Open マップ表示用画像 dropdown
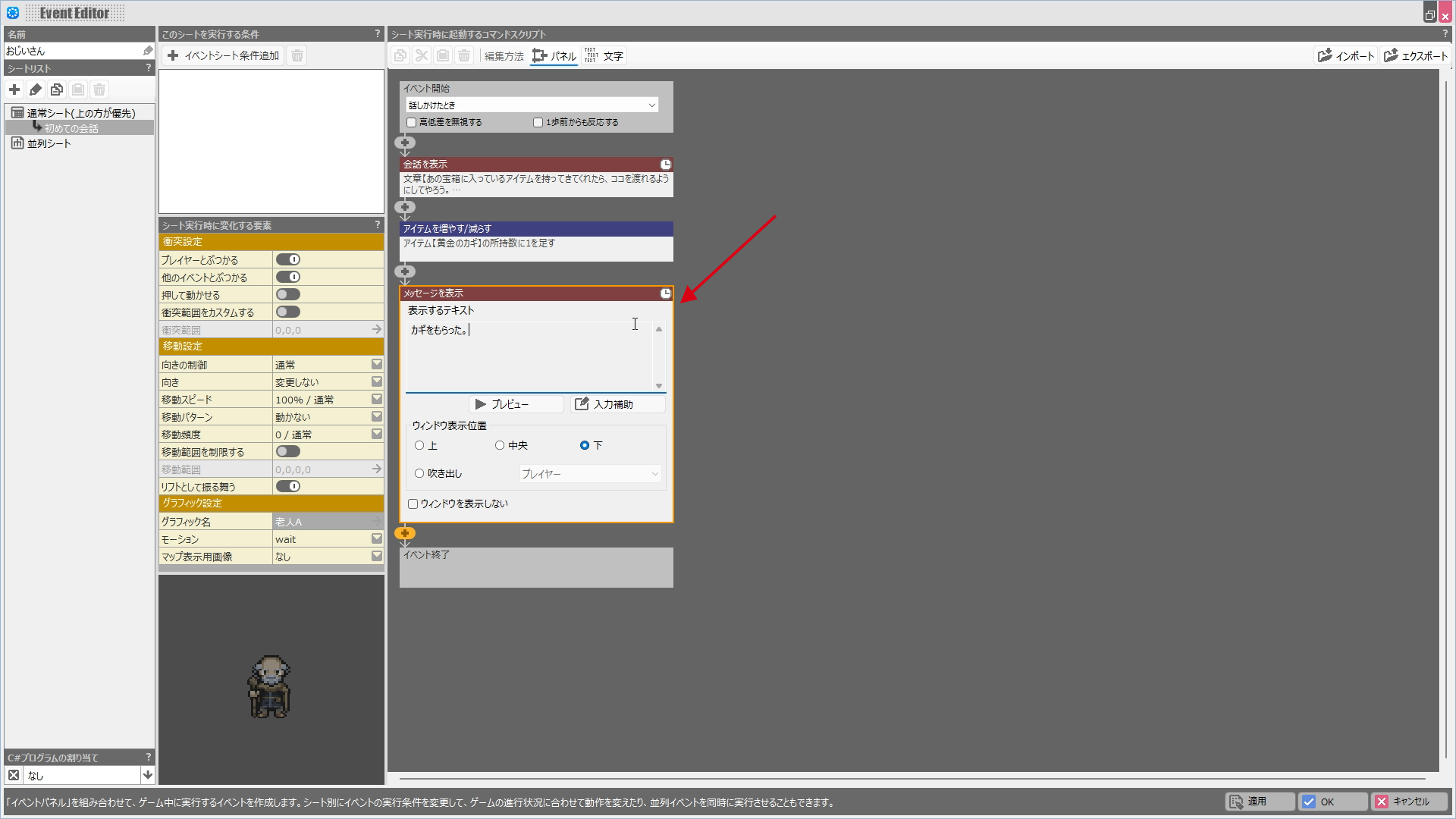 coord(376,557)
